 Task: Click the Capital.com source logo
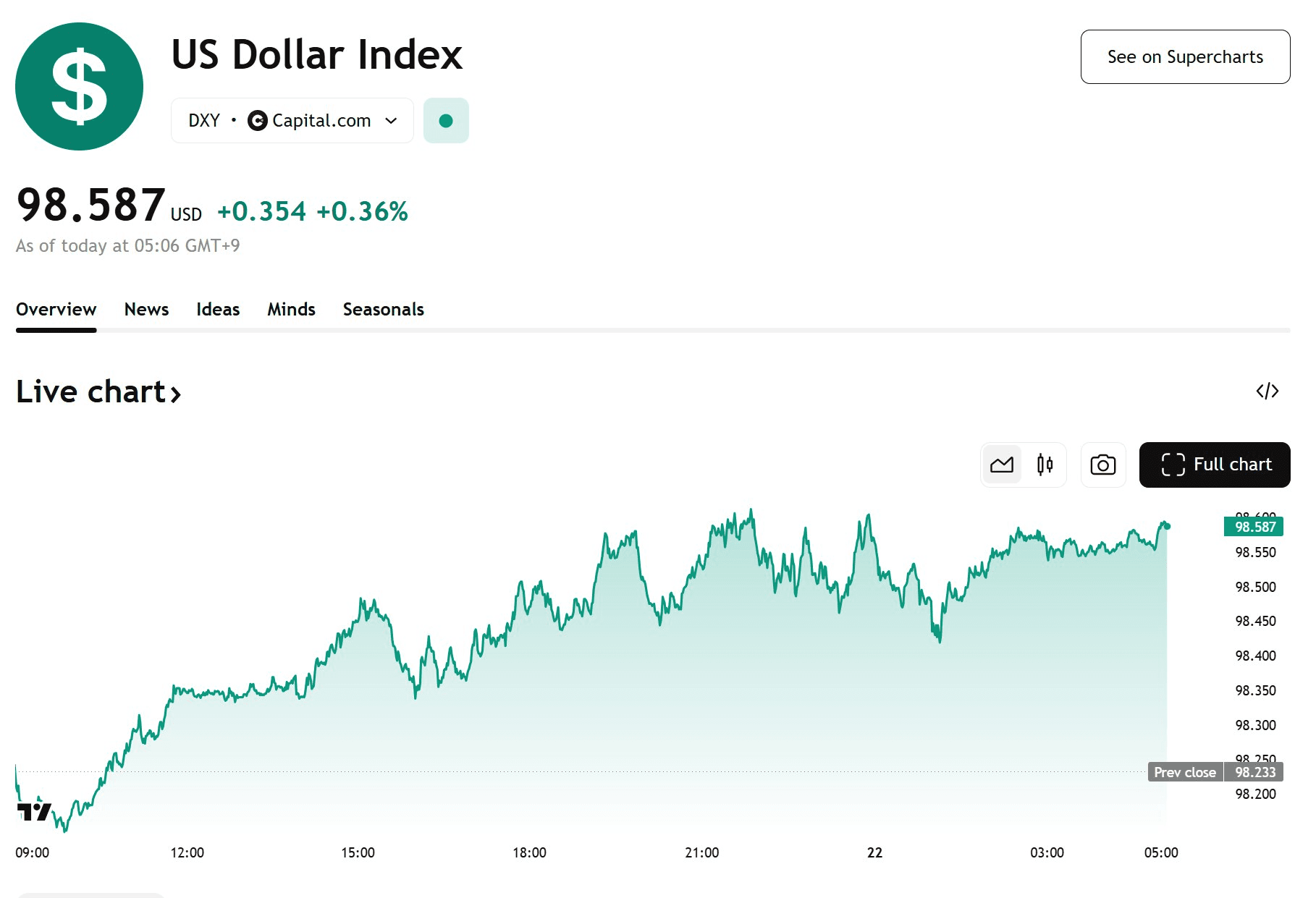(x=257, y=121)
